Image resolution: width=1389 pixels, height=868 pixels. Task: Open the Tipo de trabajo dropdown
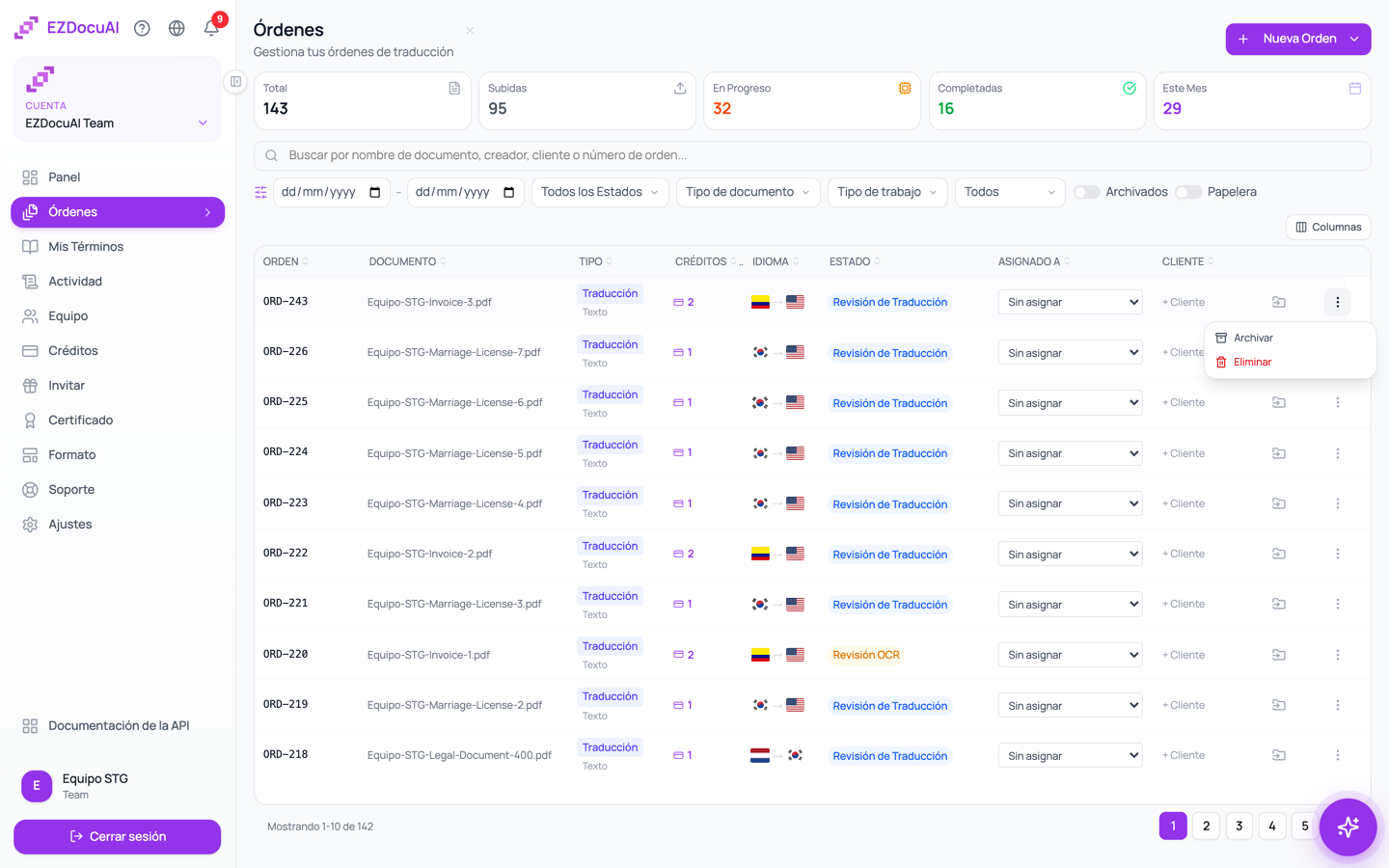(x=887, y=192)
